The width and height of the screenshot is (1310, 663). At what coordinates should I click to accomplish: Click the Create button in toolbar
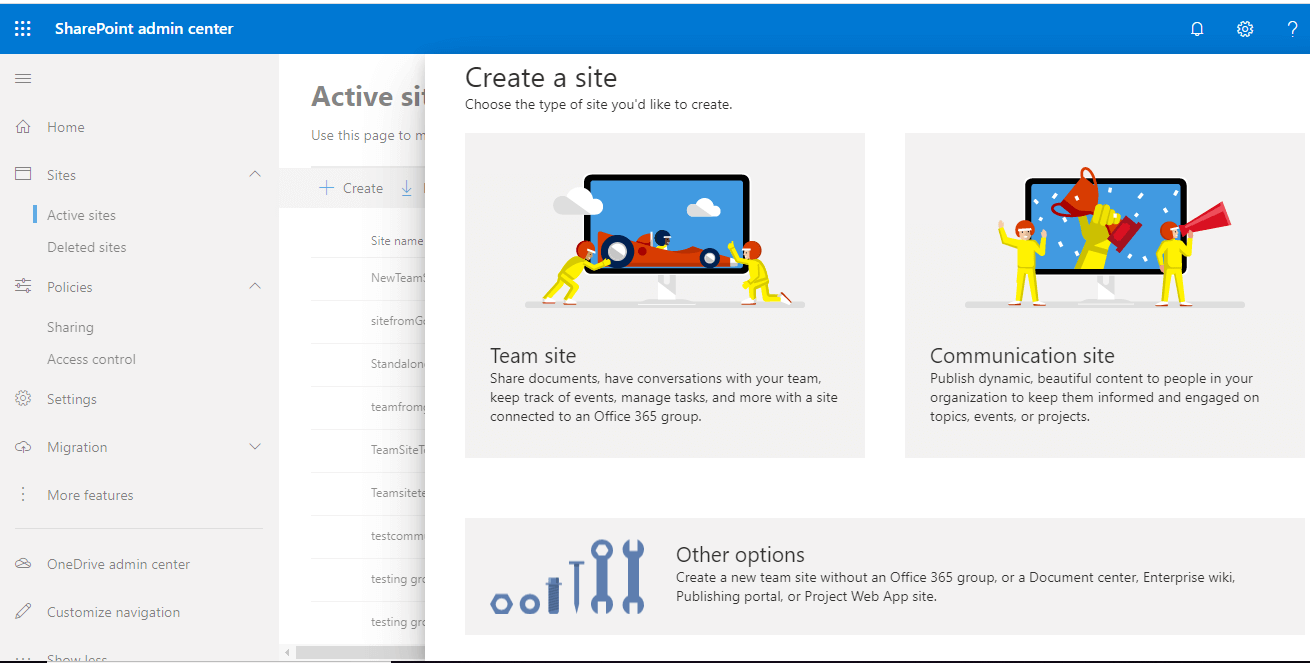(x=351, y=188)
